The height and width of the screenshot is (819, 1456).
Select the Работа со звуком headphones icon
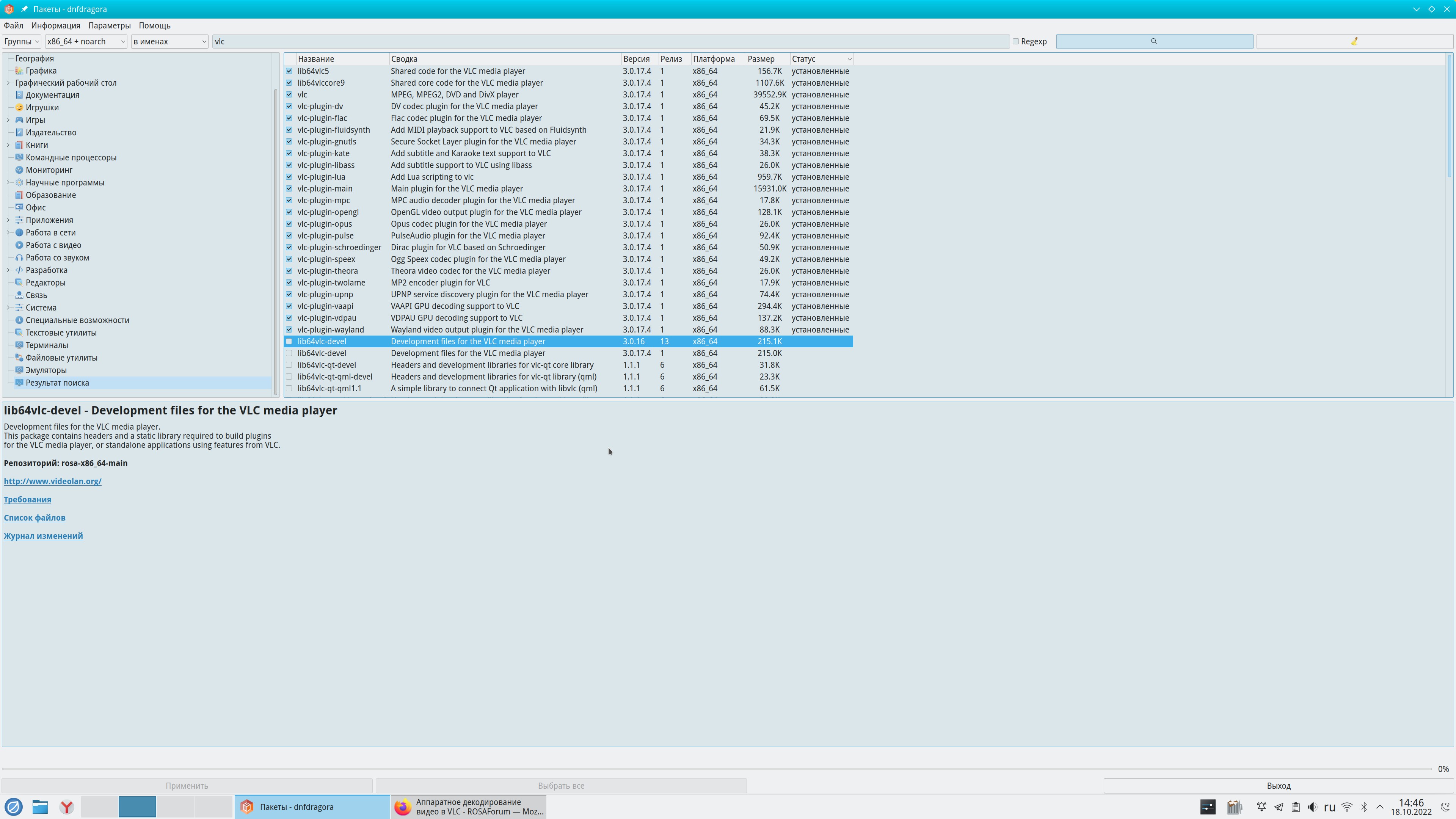tap(19, 258)
